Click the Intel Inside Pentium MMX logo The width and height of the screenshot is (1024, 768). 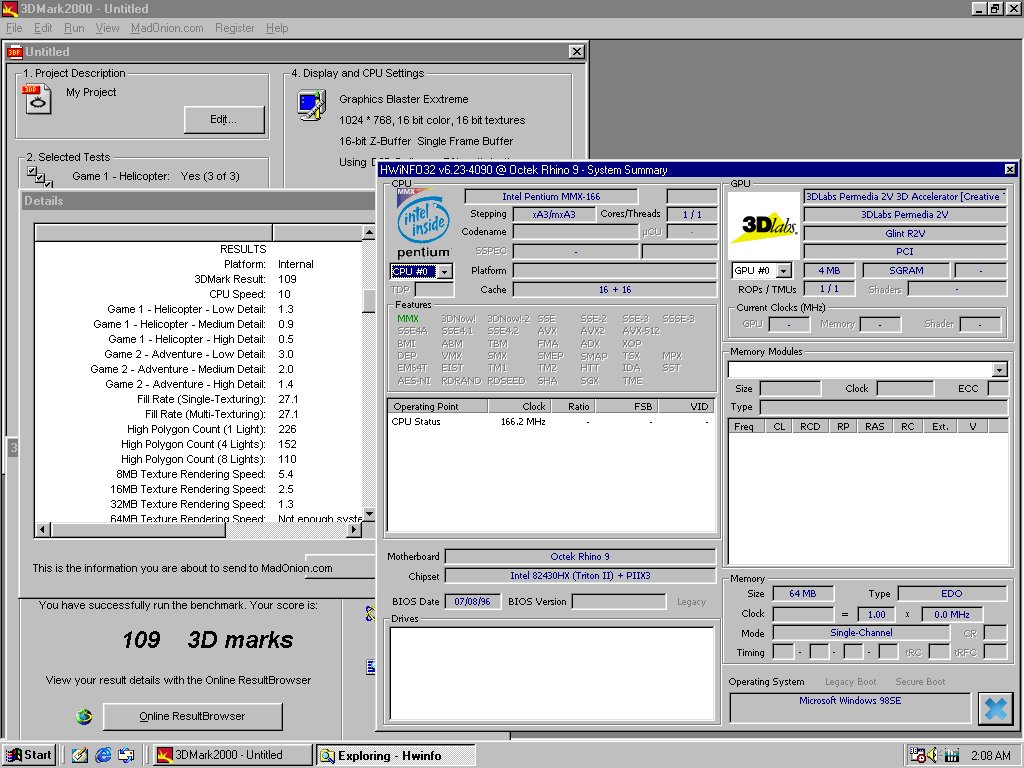click(423, 223)
